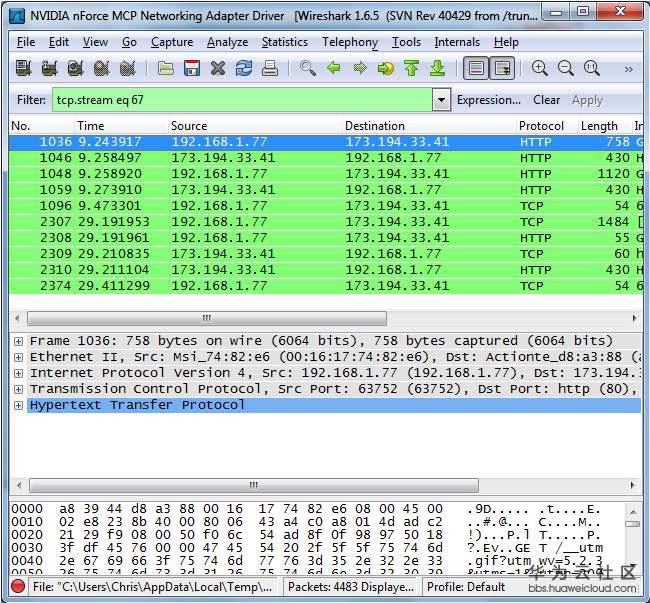Open the Internals menu
Viewport: 650px width, 603px height.
pyautogui.click(x=457, y=42)
